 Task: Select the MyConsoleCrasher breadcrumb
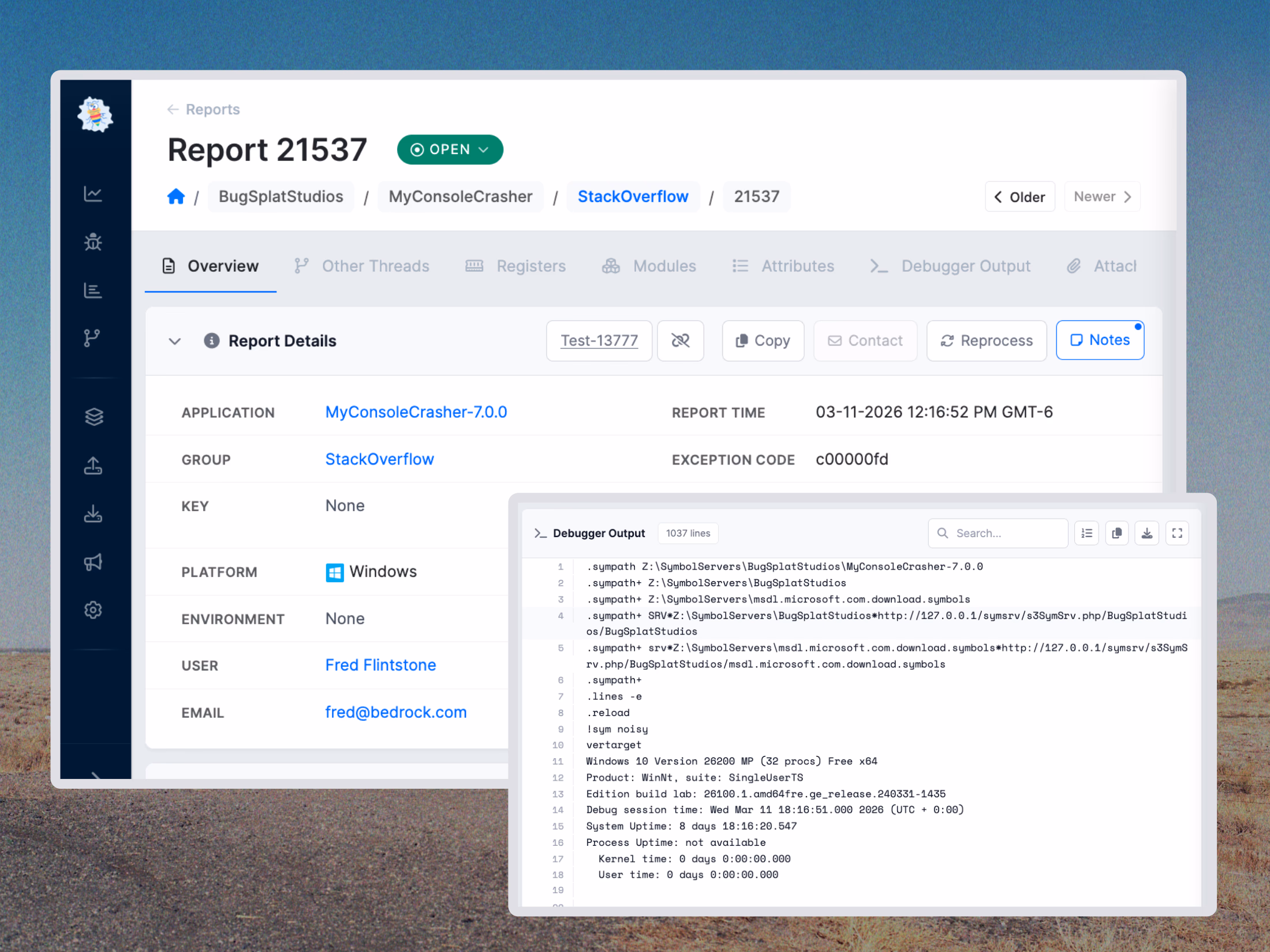coord(461,197)
